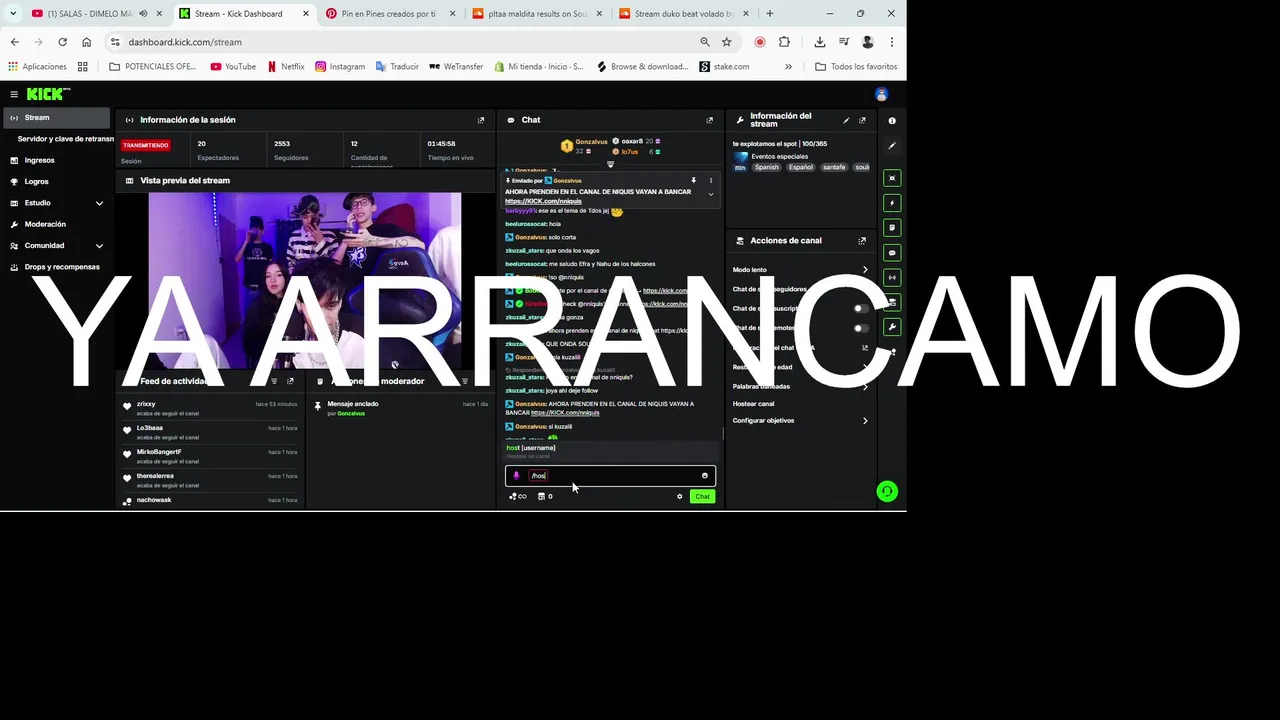Collapse the pinned message chevron
This screenshot has width=1280, height=720.
[x=711, y=194]
